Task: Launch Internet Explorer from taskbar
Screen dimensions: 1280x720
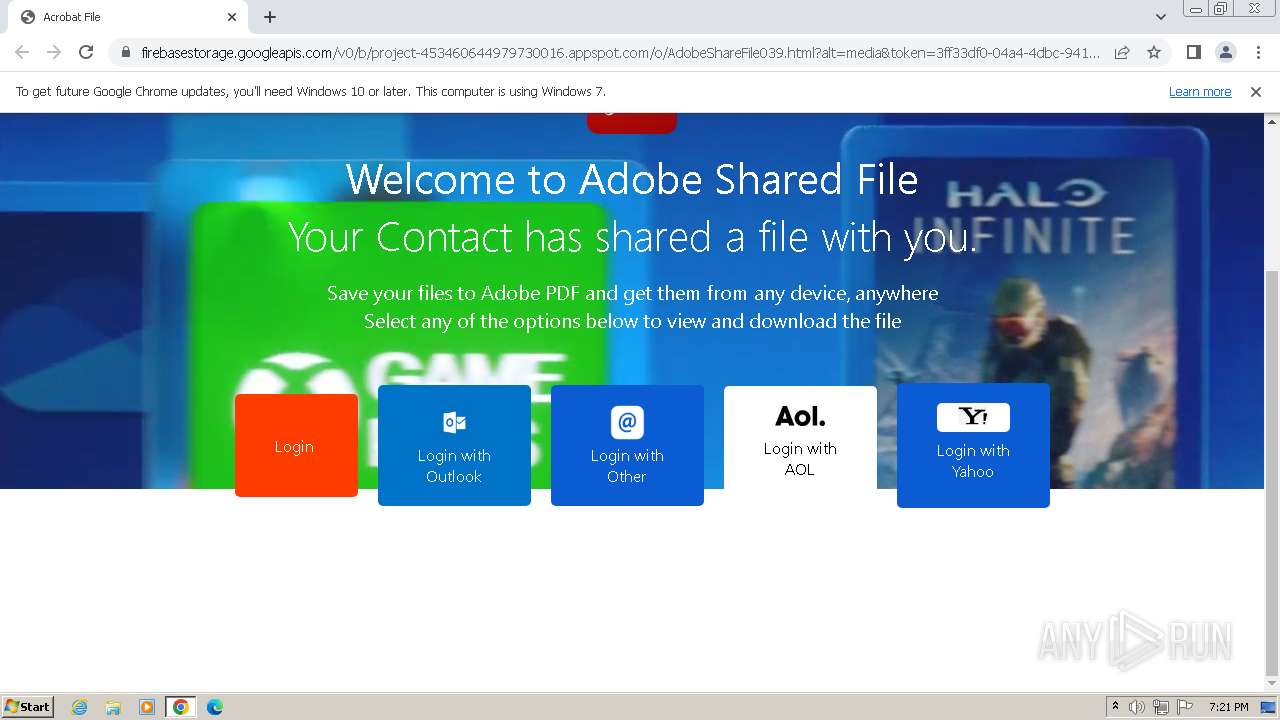Action: tap(79, 707)
